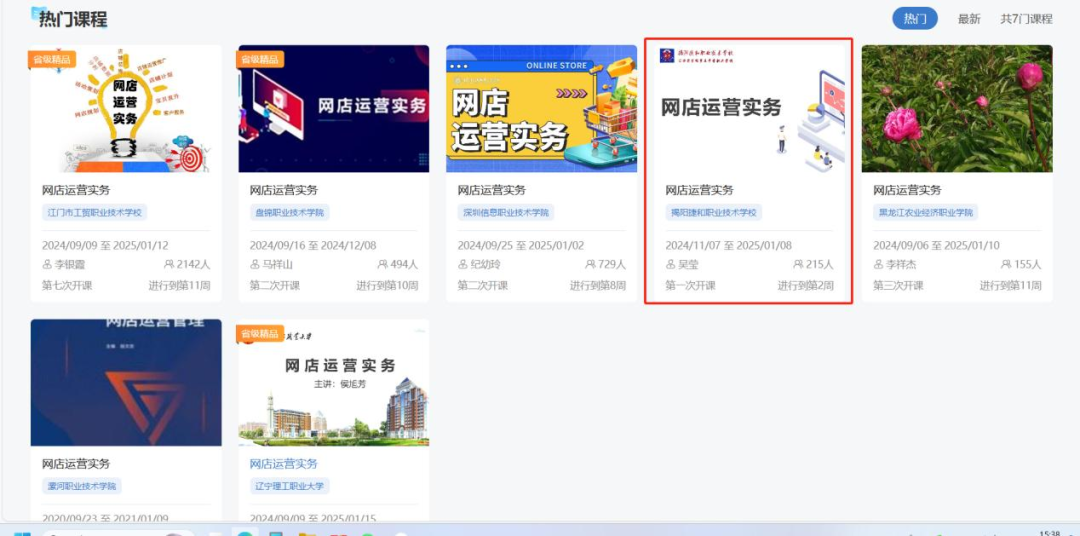Click the 215人 enrollment count

click(820, 265)
